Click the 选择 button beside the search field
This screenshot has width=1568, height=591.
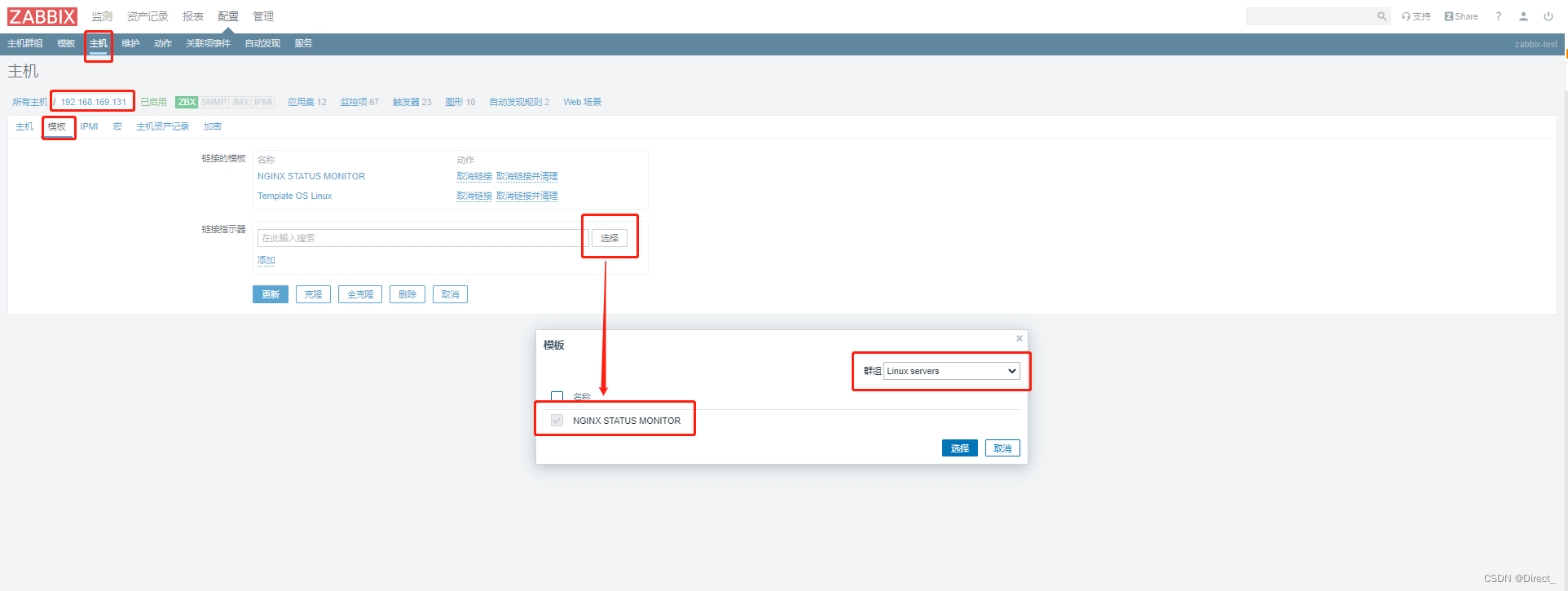click(610, 238)
